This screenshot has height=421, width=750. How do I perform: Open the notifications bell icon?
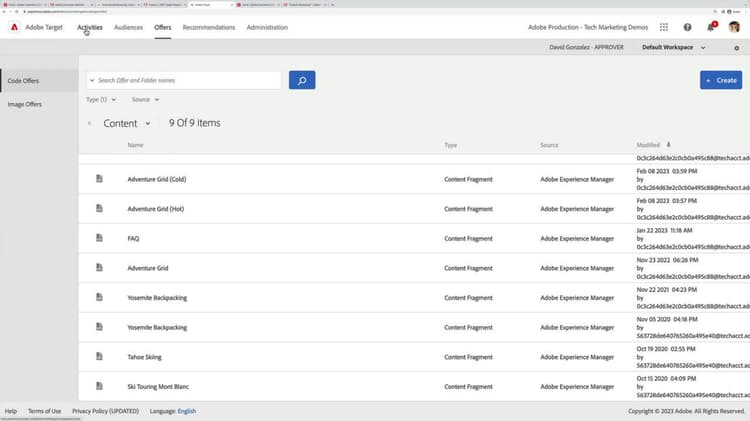(710, 28)
